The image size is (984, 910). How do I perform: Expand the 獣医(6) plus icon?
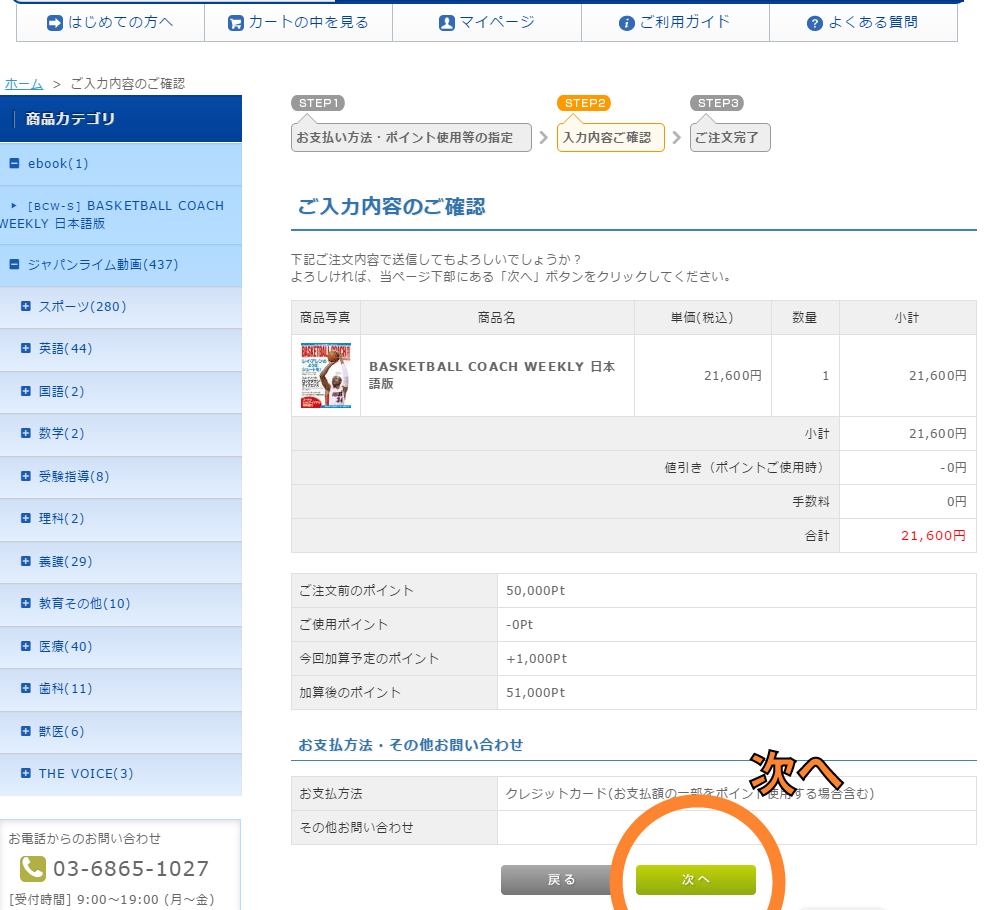tap(26, 731)
